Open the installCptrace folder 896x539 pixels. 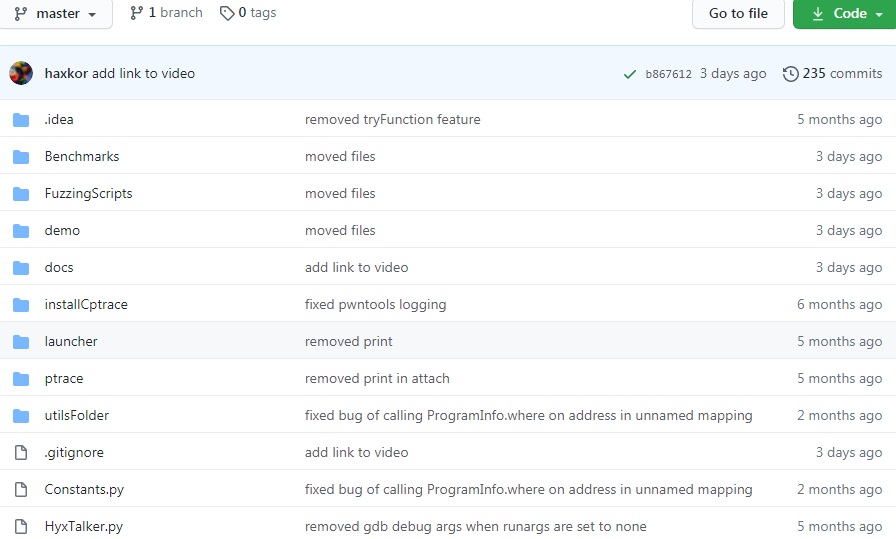click(86, 304)
